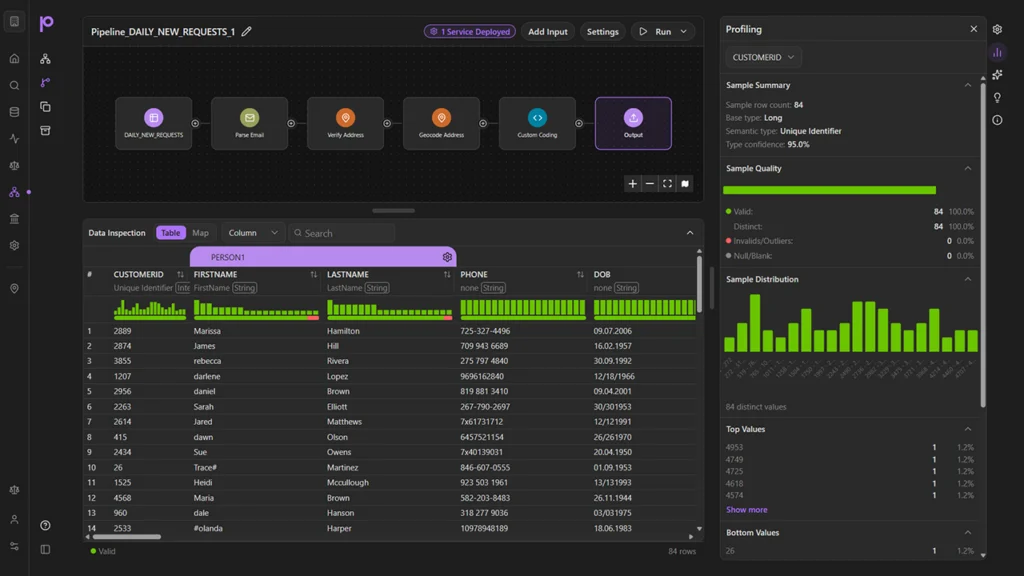Click the DAILY_NEW_REQUESTS input node icon
Image resolution: width=1024 pixels, height=576 pixels.
coord(153,118)
